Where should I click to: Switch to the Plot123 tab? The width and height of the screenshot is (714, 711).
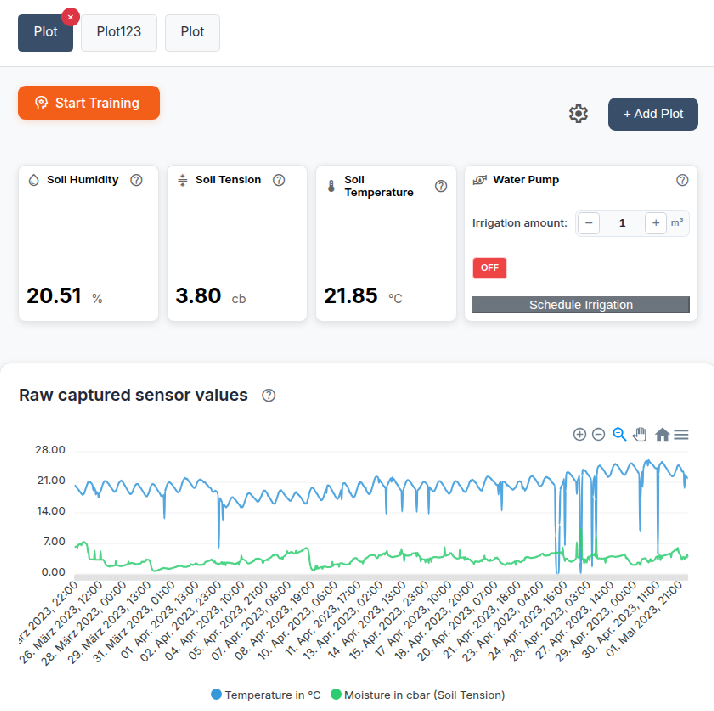(119, 32)
